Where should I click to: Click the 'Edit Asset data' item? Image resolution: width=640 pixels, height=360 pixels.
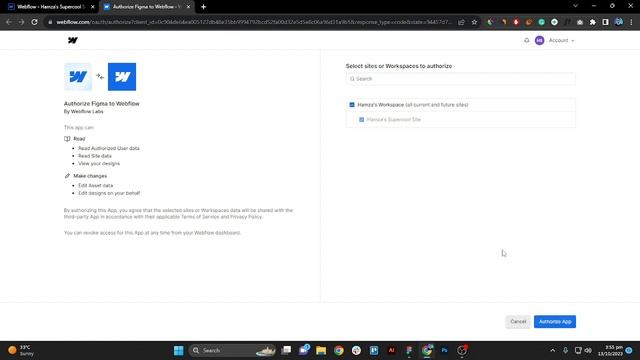pos(96,185)
